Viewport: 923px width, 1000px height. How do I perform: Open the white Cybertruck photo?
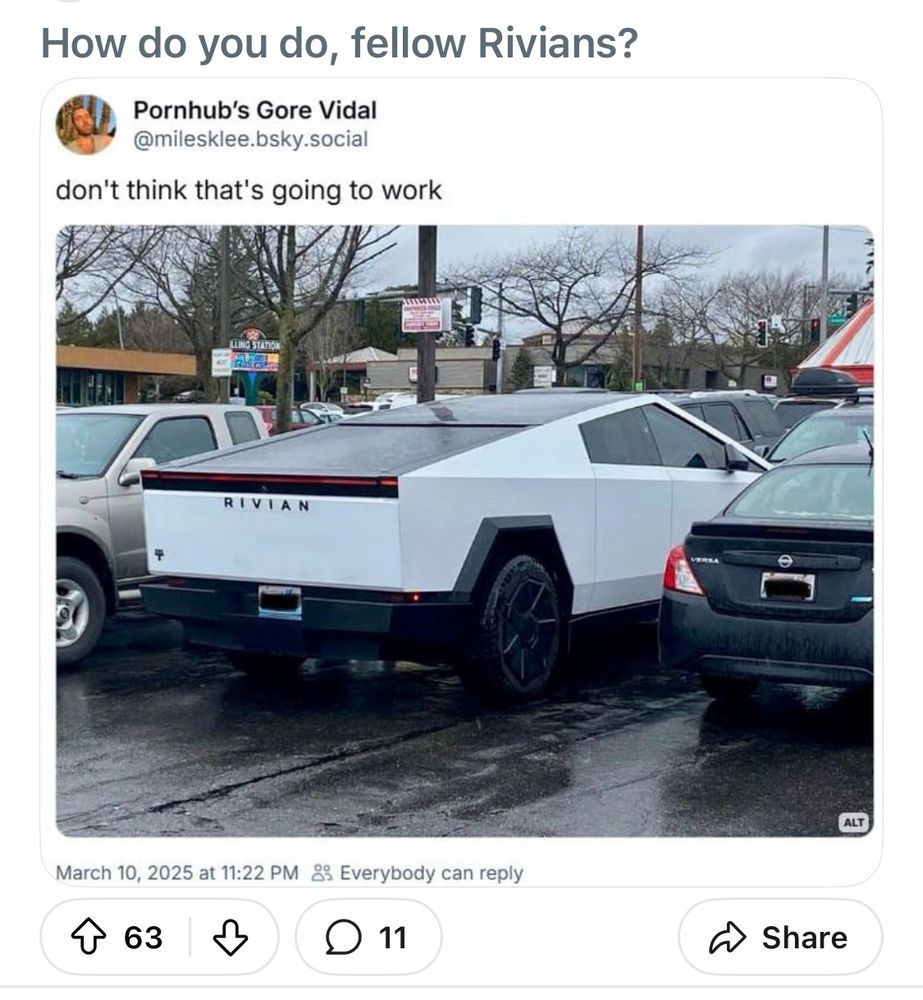(x=464, y=531)
